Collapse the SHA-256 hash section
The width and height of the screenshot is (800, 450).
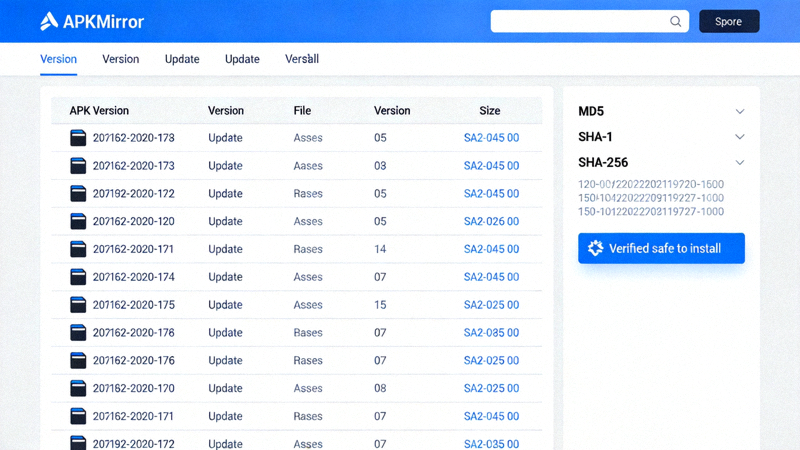[740, 162]
